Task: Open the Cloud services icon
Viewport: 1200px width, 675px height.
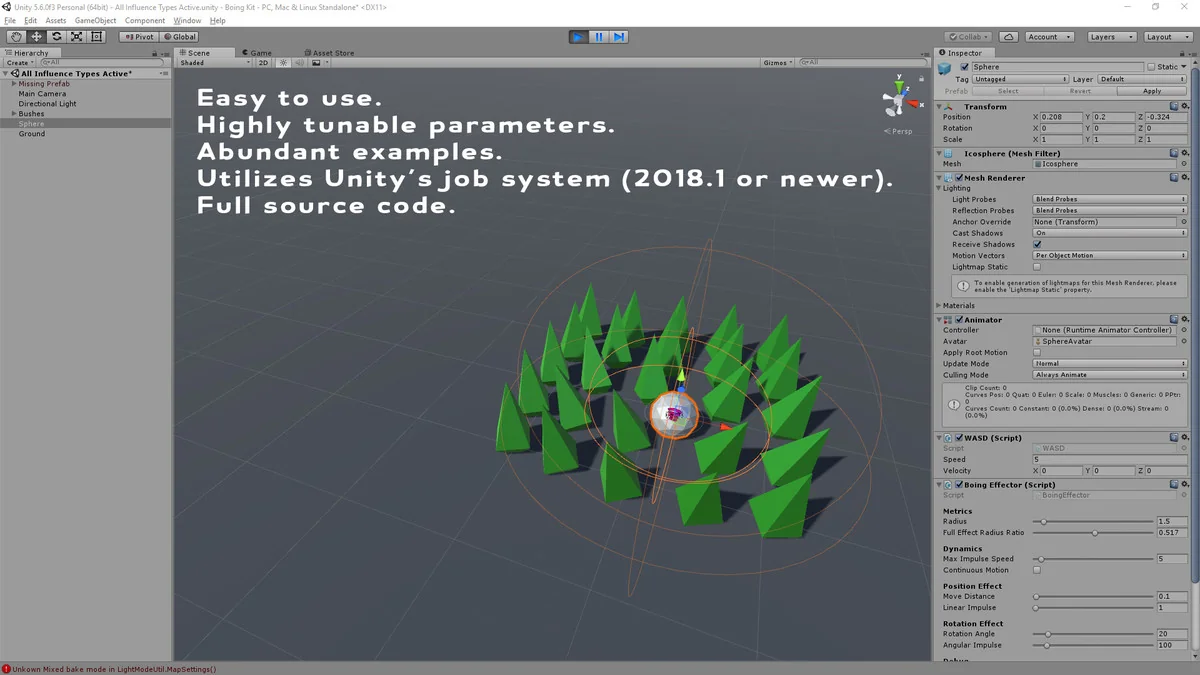Action: click(x=1008, y=37)
